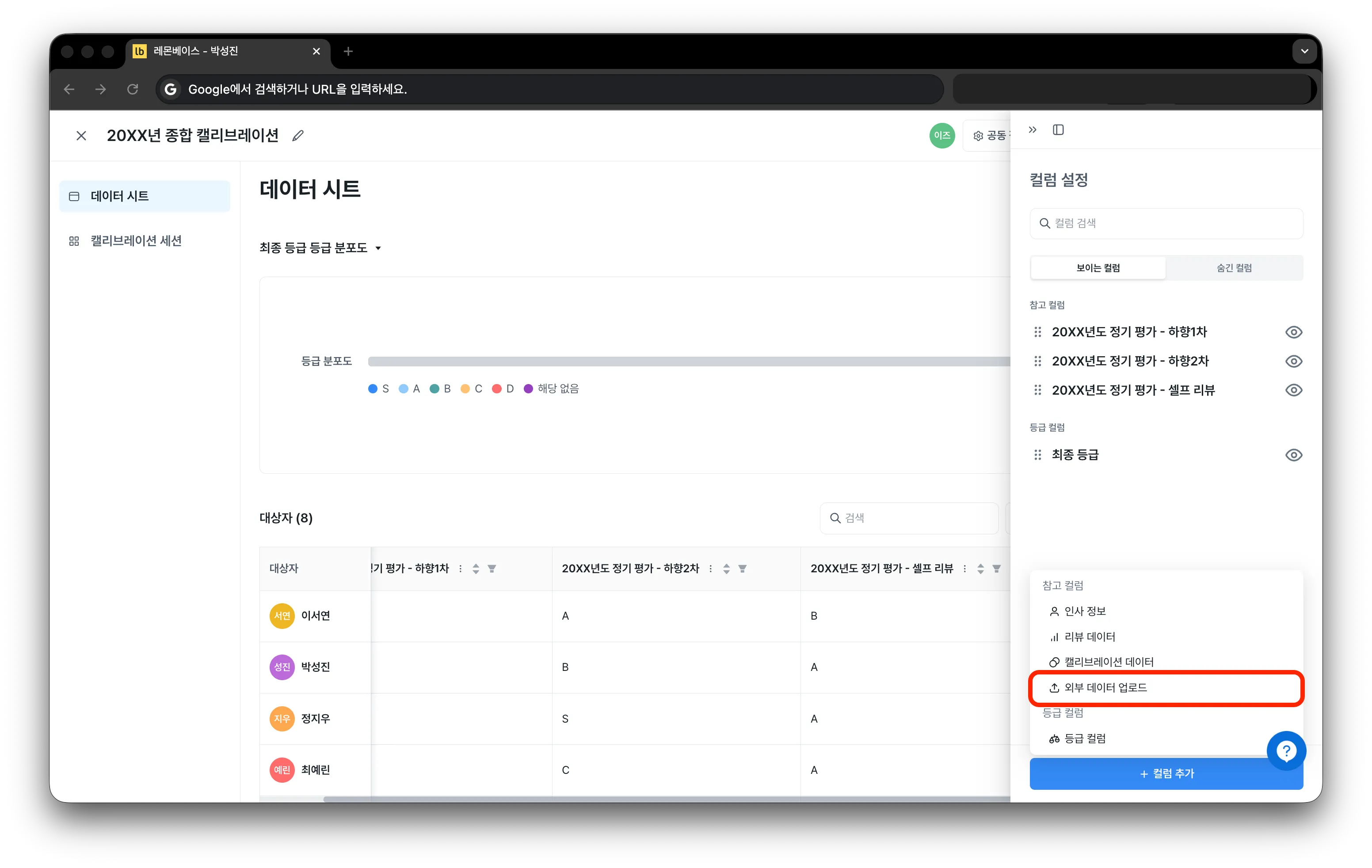Viewport: 1372px width, 868px height.
Task: Click the blue S legend swatch
Action: coord(373,388)
